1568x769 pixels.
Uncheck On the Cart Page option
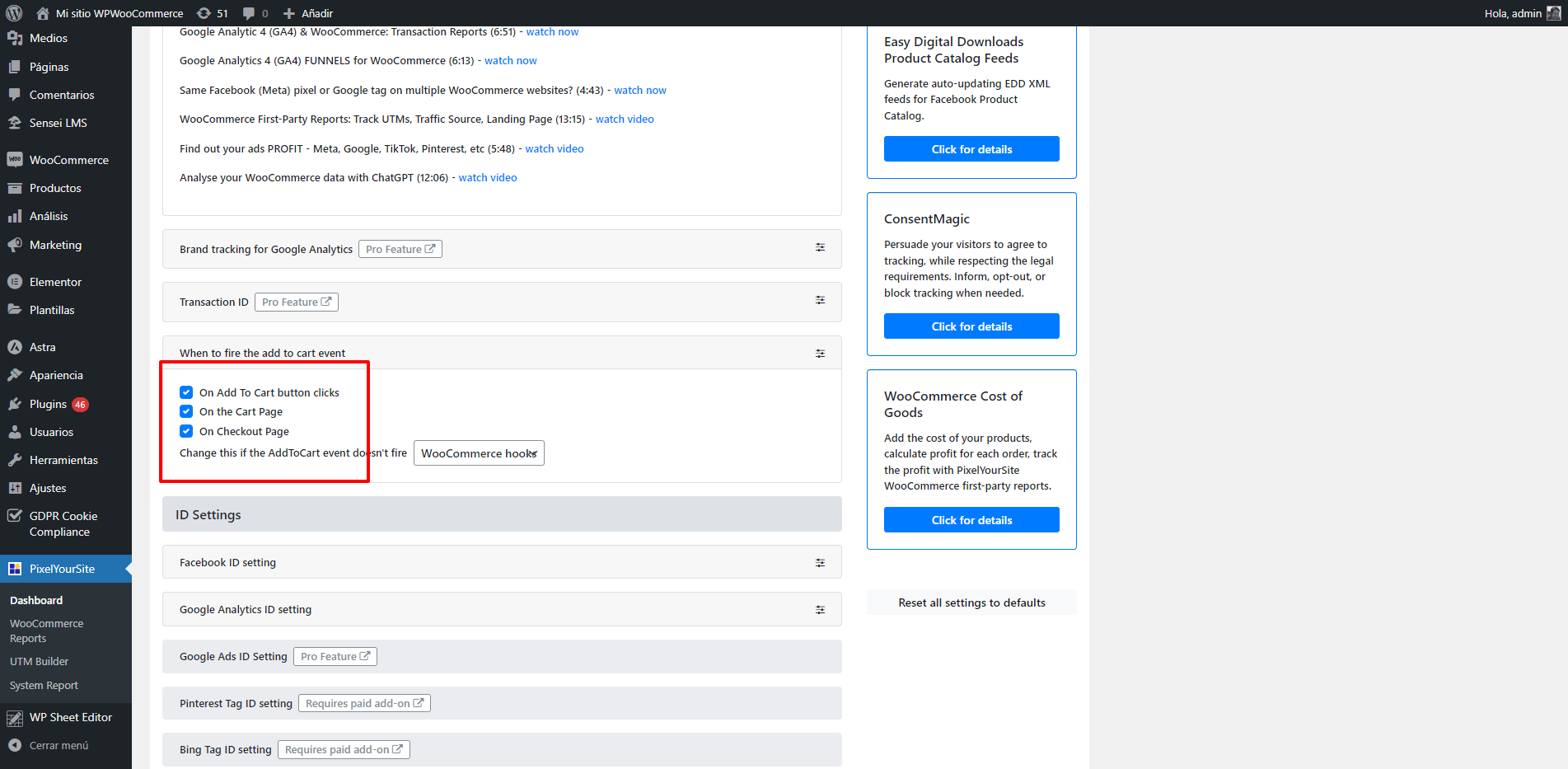coord(186,411)
